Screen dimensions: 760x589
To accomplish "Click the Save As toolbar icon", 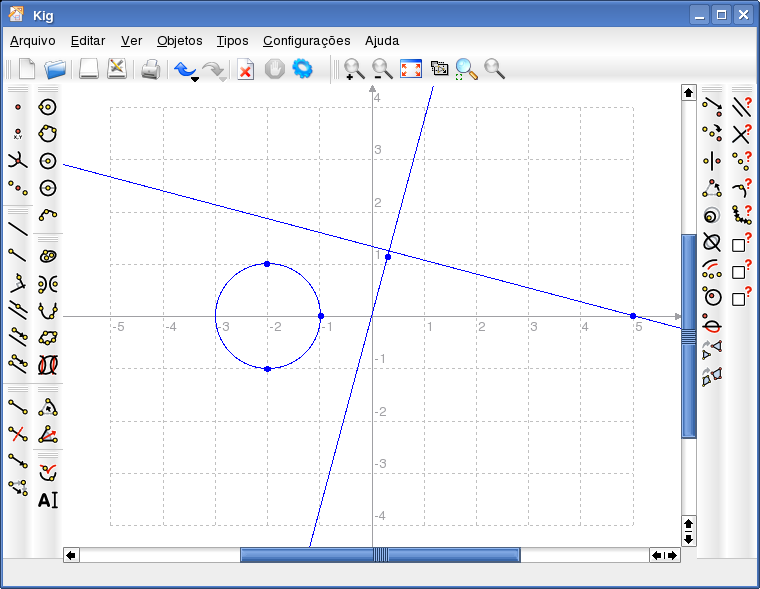I will (117, 69).
